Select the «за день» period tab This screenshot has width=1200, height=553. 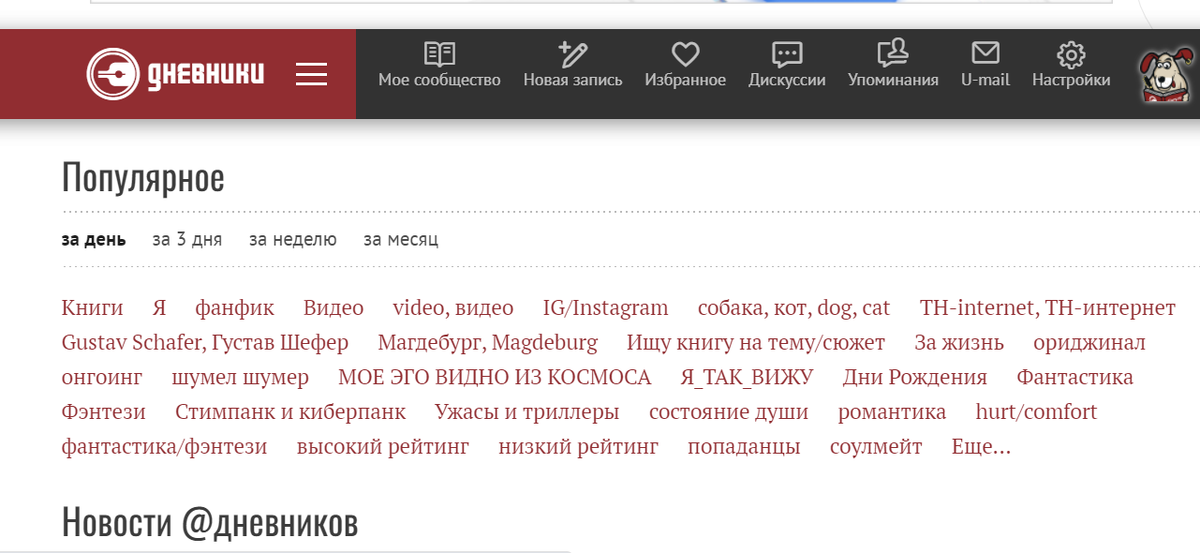[94, 240]
